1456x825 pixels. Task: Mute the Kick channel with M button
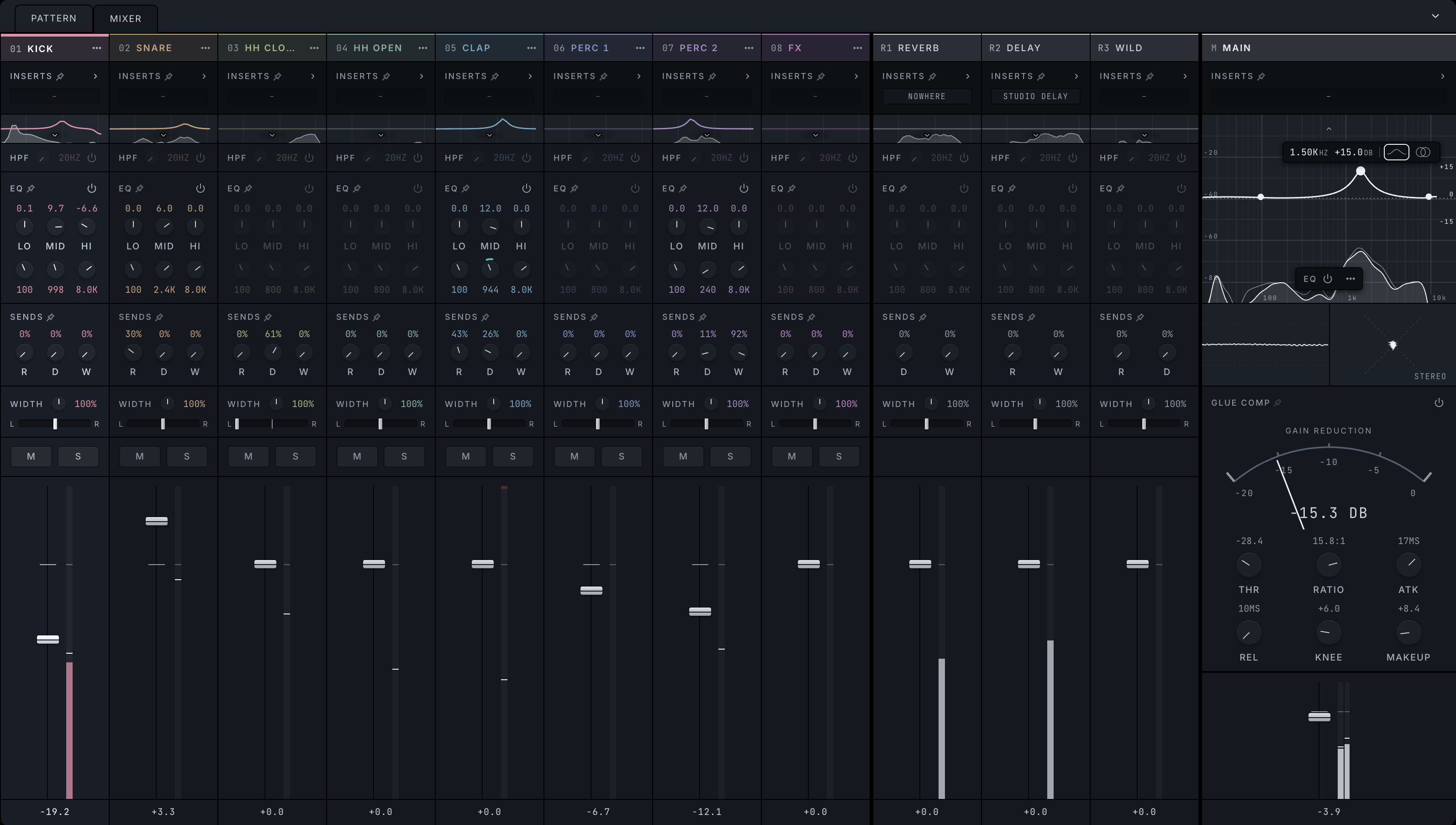coord(31,457)
